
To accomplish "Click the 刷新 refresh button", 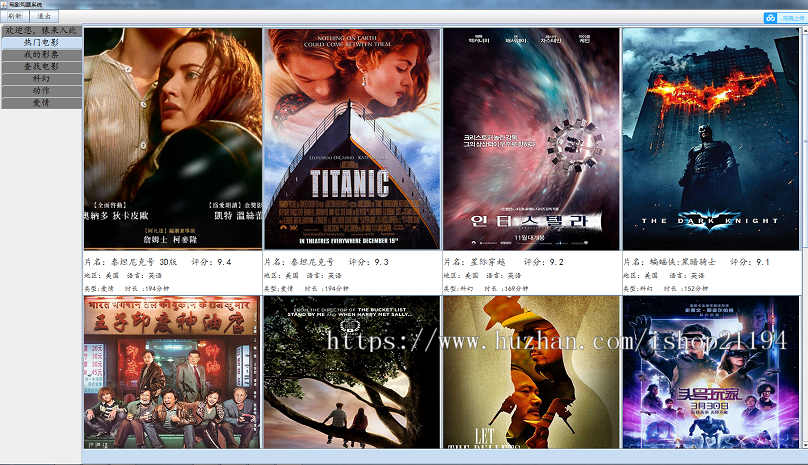I will (x=15, y=16).
